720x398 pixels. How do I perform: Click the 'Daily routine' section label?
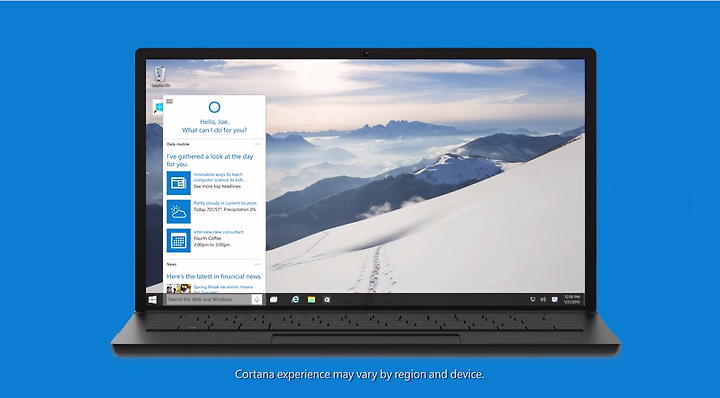click(x=178, y=144)
